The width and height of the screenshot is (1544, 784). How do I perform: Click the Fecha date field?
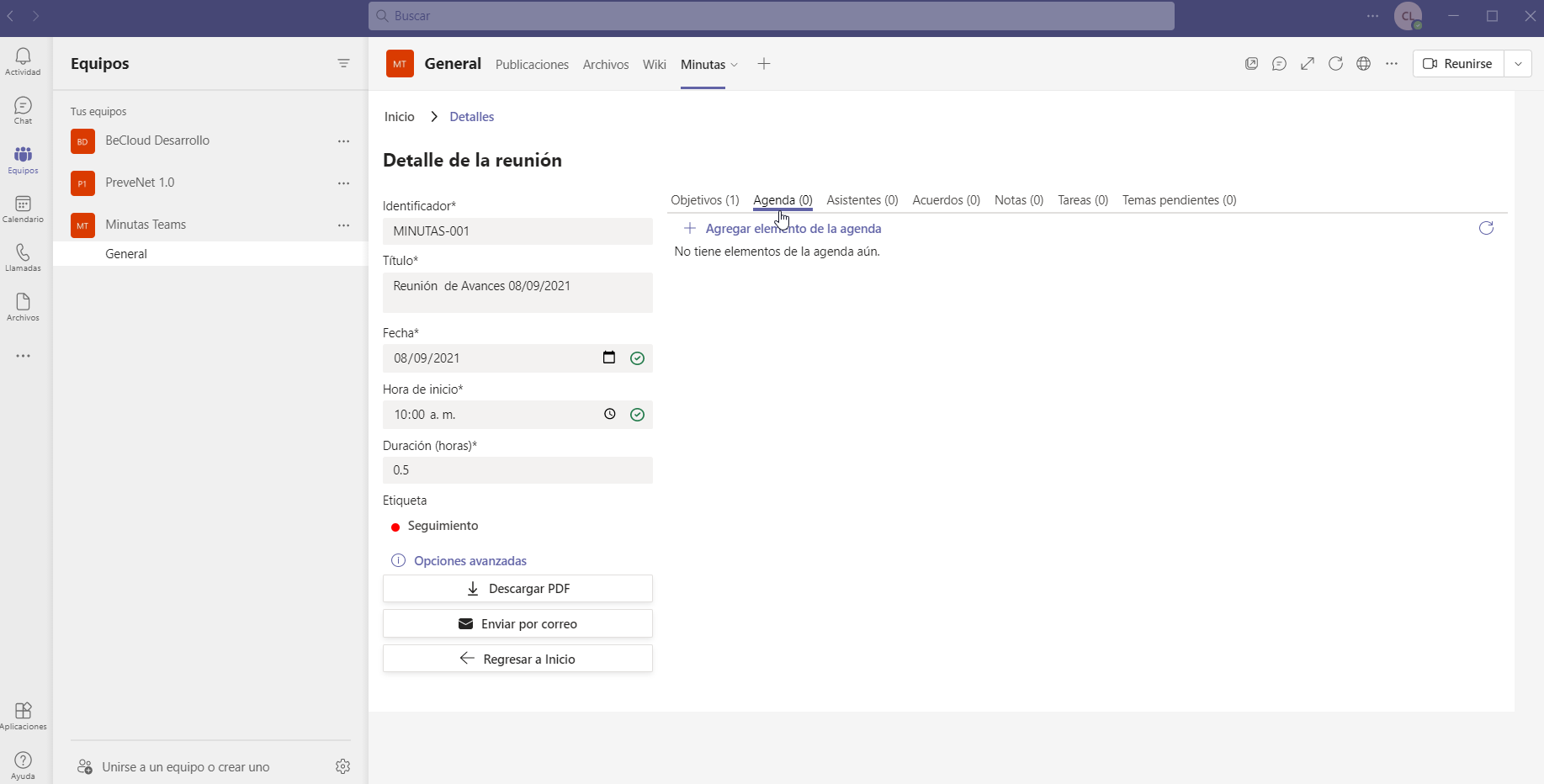[517, 358]
